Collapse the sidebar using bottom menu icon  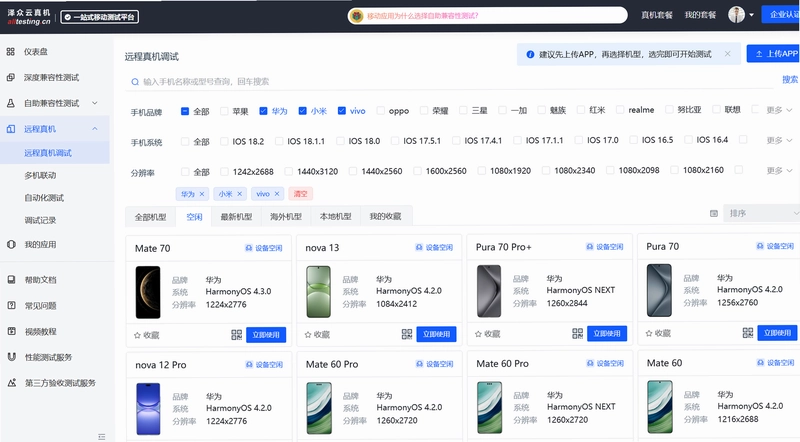click(x=102, y=436)
